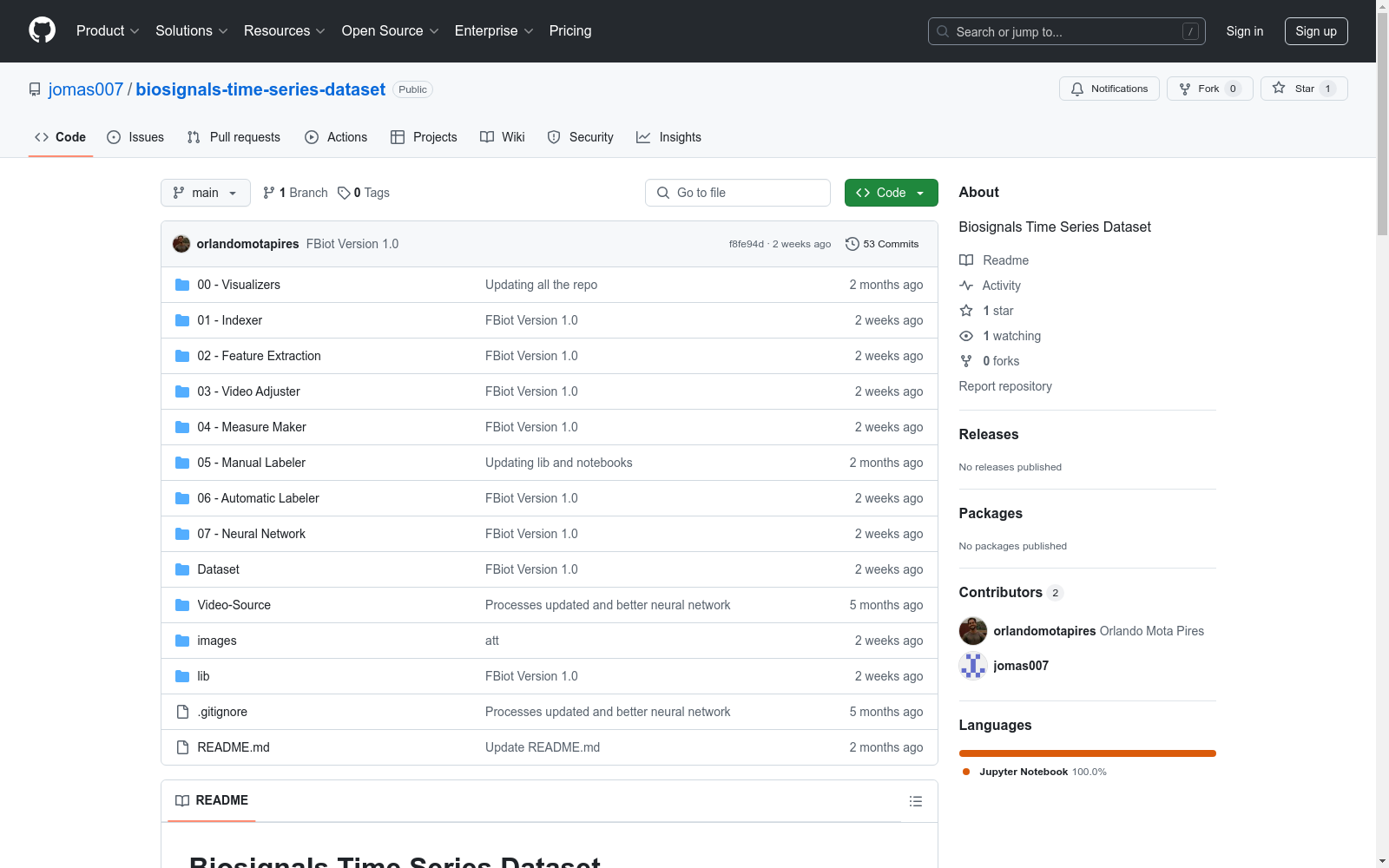Click the Notifications button
This screenshot has width=1389, height=868.
pos(1109,89)
